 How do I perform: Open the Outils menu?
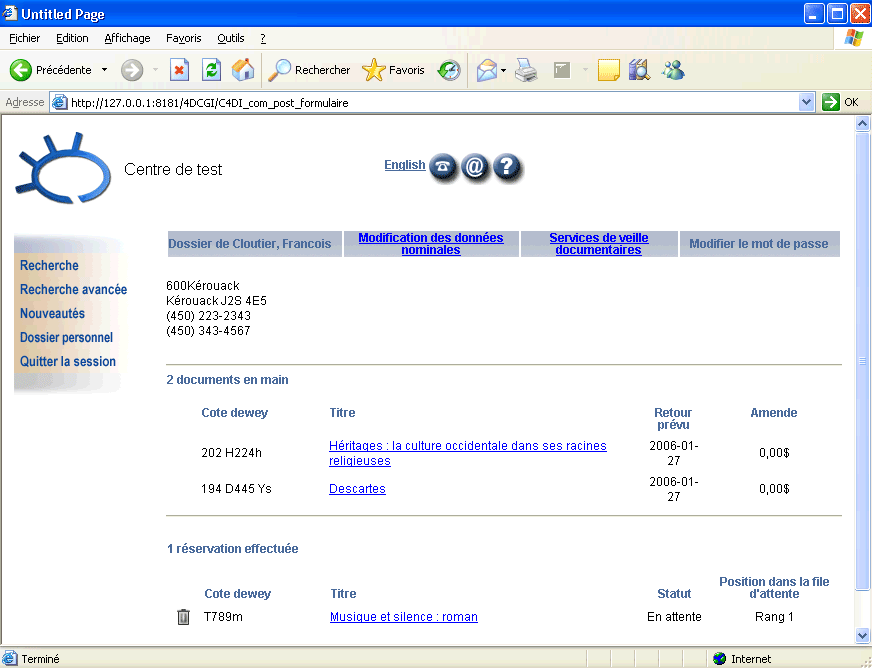coord(230,38)
